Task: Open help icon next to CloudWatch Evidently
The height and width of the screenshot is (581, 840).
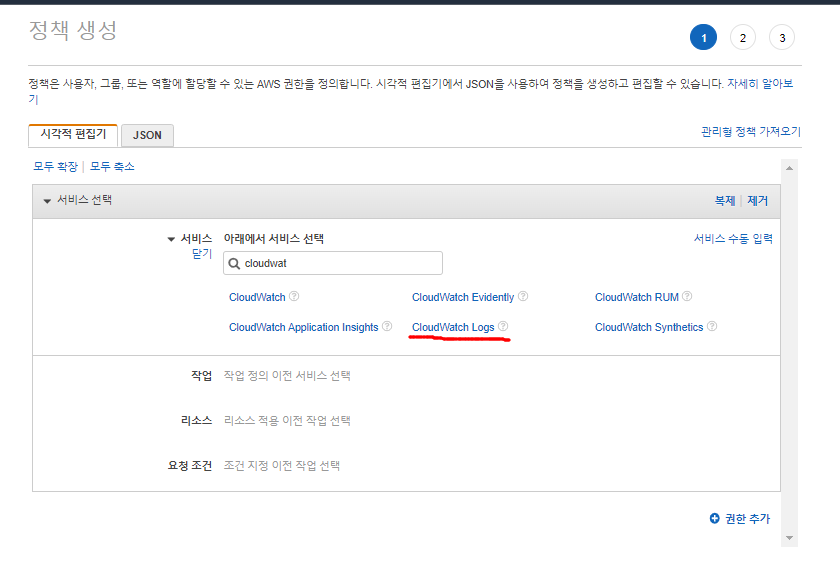Action: (523, 296)
